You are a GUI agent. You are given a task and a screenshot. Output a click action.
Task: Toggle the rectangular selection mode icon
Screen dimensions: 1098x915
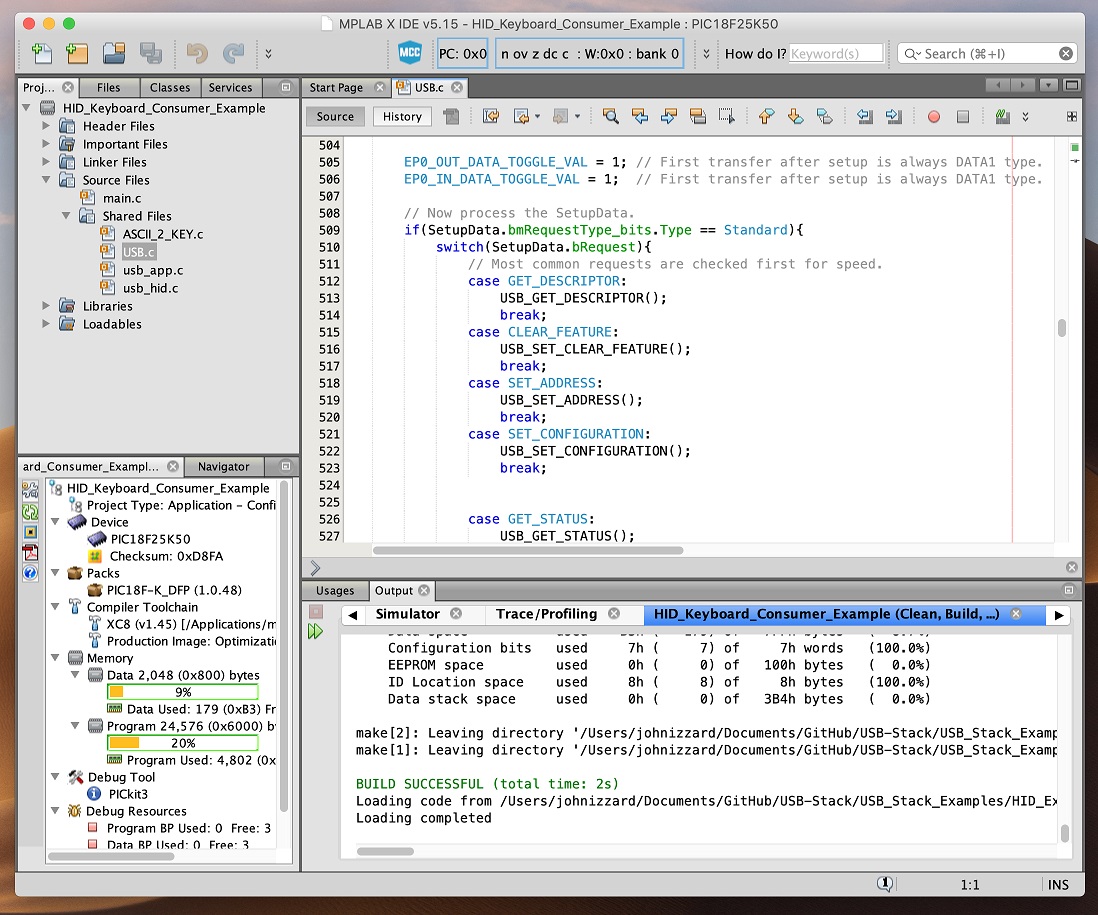click(727, 117)
